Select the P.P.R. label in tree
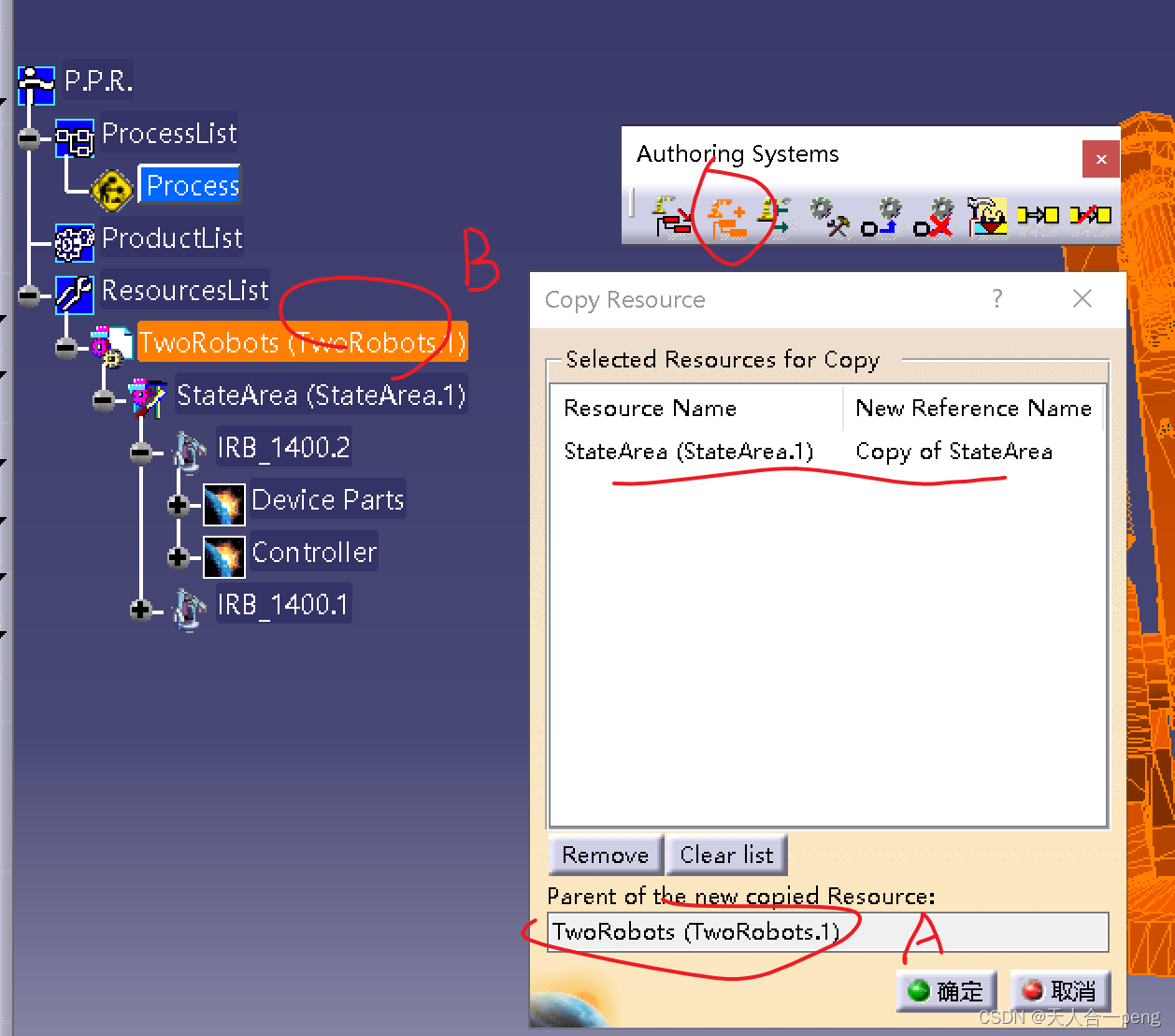1175x1036 pixels. 98,81
